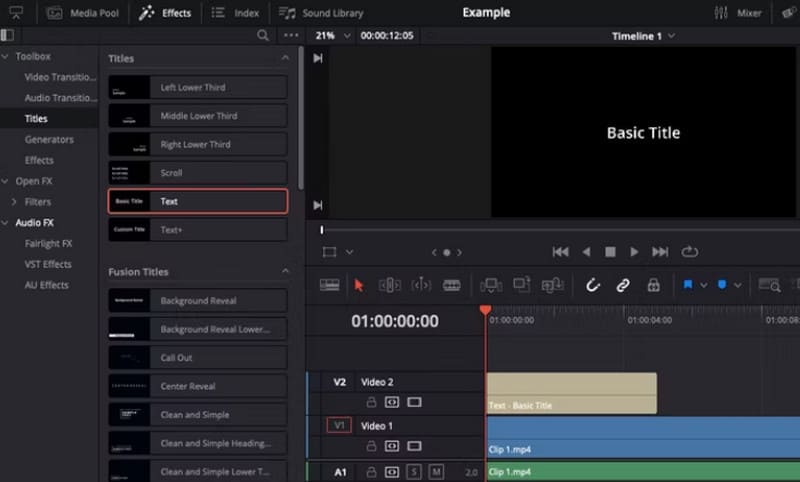Select the Trim Edit Mode tool
Viewport: 800px width, 482px height.
(x=390, y=285)
